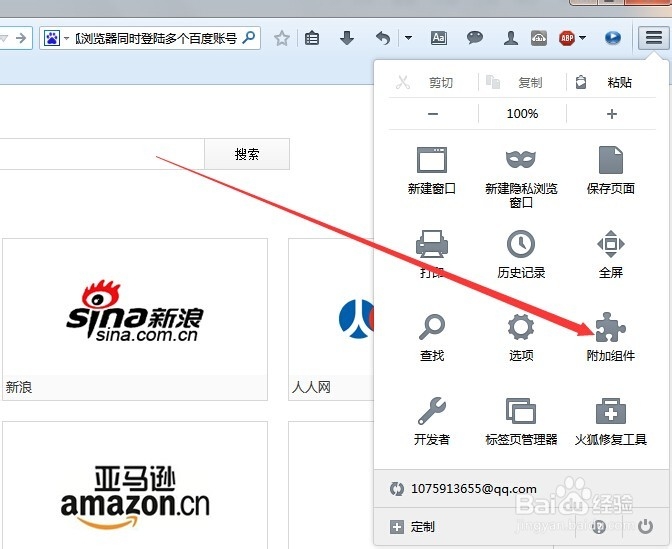Reset zoom at 100% label
Image resolution: width=672 pixels, height=549 pixels.
(x=522, y=114)
